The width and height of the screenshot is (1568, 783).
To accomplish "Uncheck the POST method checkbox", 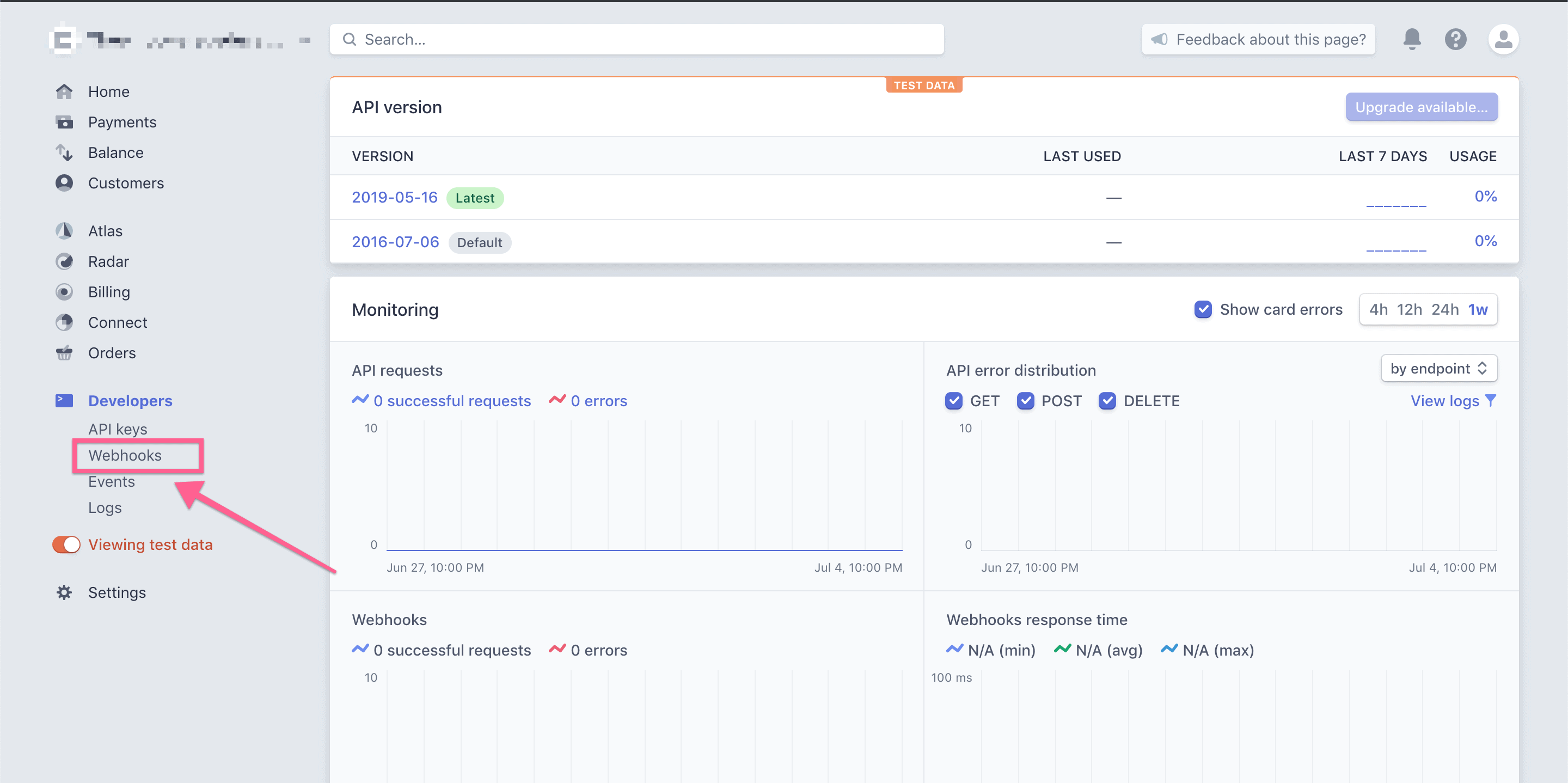I will (1026, 401).
